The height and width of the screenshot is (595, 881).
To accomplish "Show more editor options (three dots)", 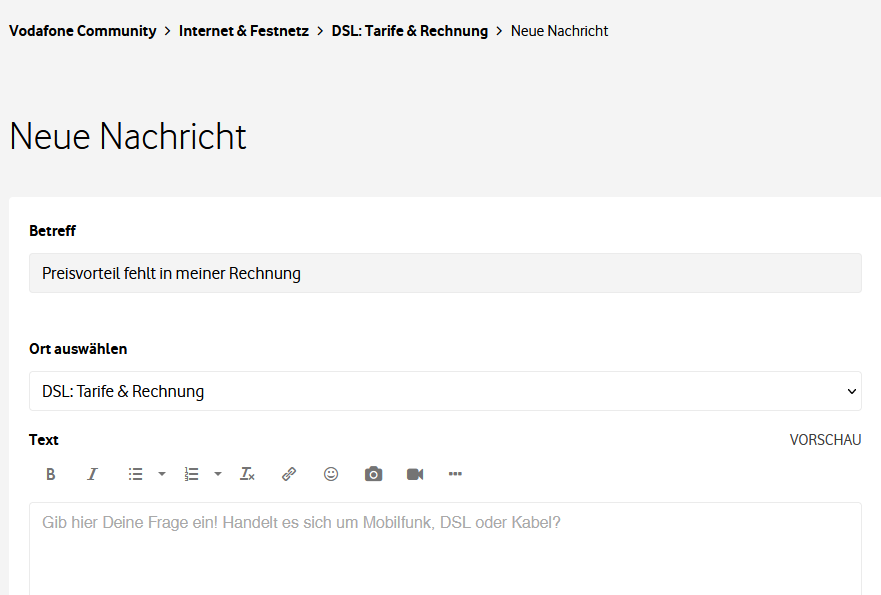I will 455,474.
